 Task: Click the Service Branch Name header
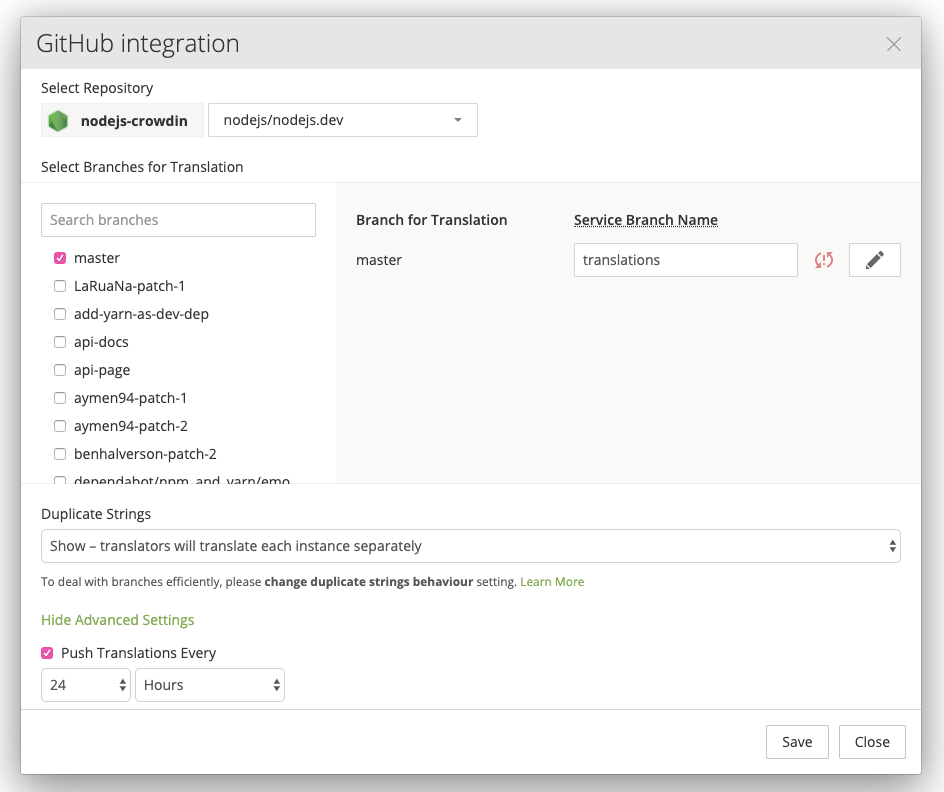645,220
